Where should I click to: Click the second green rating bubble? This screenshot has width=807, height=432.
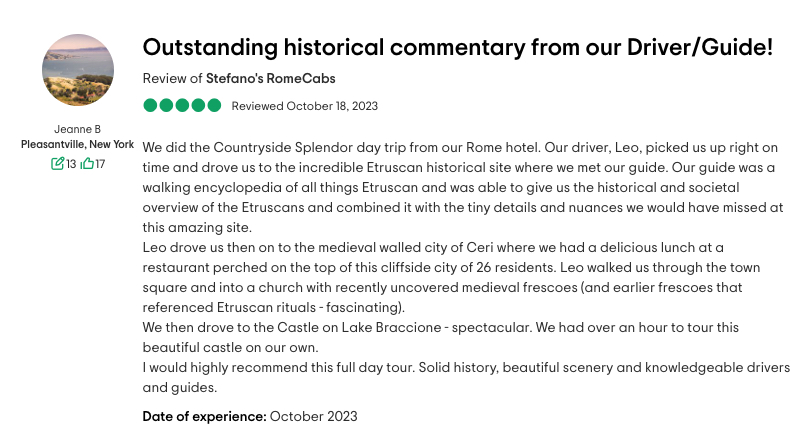point(166,105)
